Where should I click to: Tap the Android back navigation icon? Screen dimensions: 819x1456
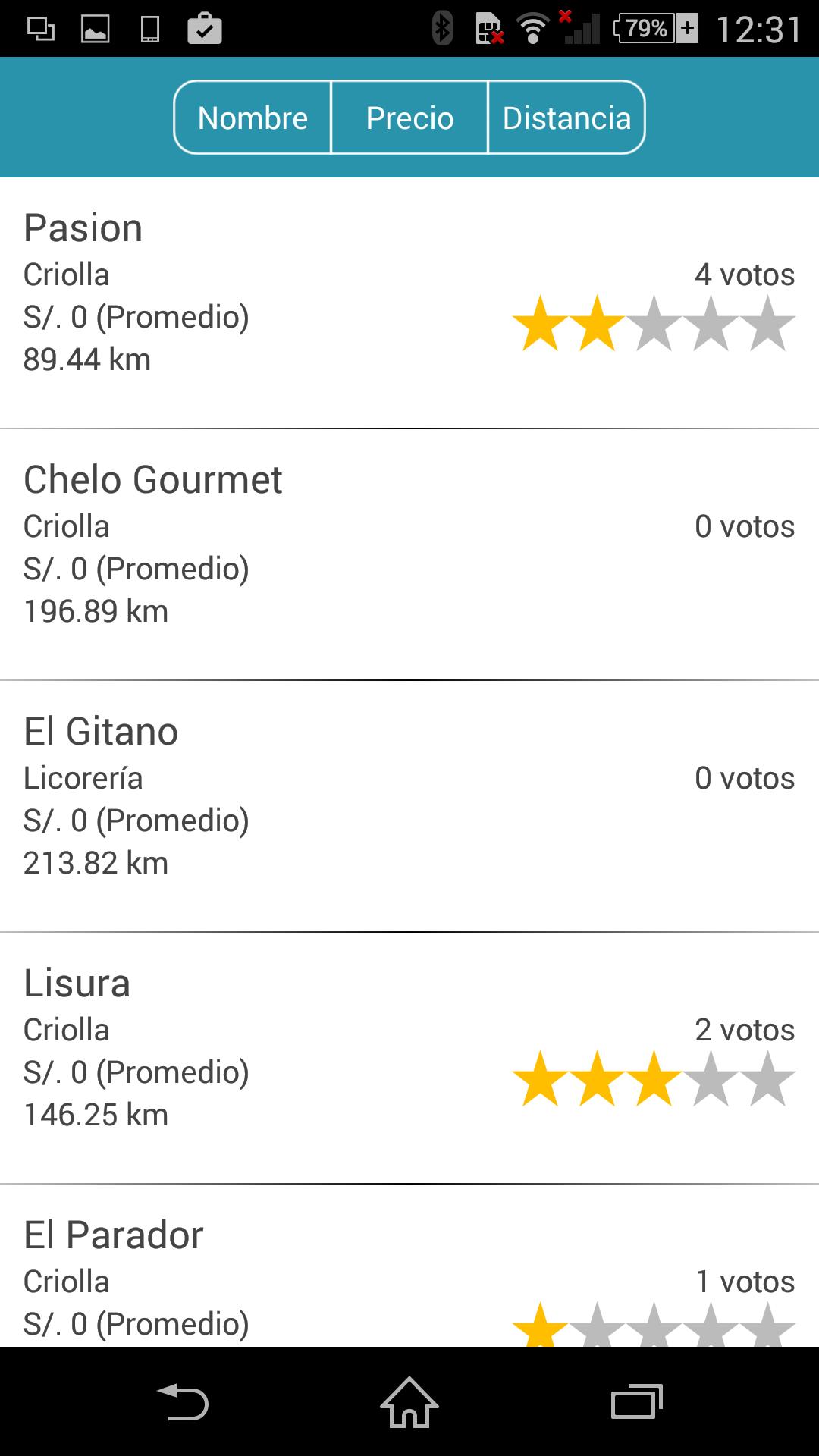tap(182, 1401)
